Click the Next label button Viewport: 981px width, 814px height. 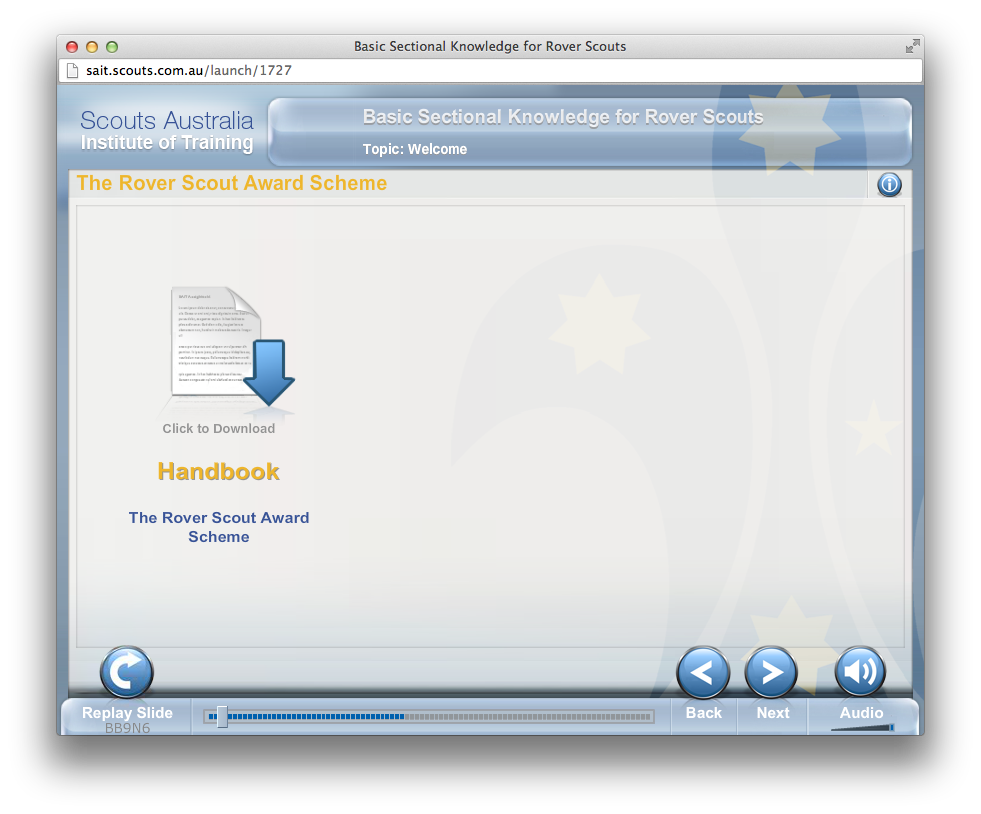pyautogui.click(x=773, y=713)
